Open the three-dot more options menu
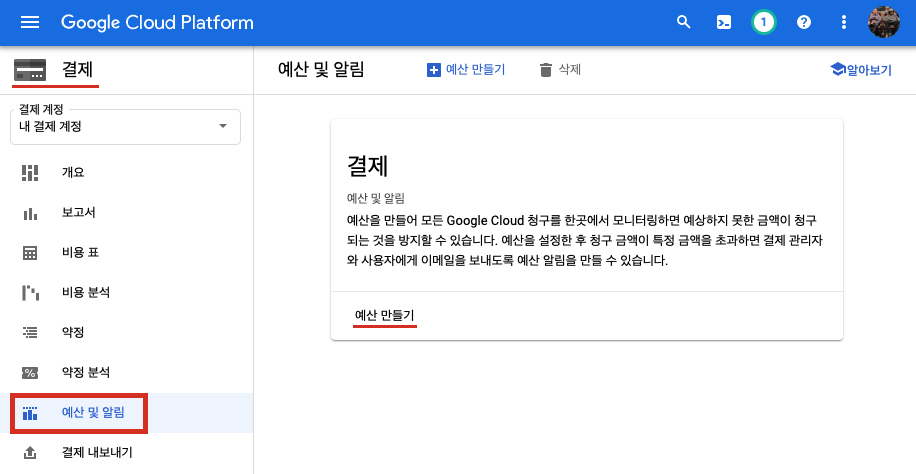The height and width of the screenshot is (474, 916). 844,23
